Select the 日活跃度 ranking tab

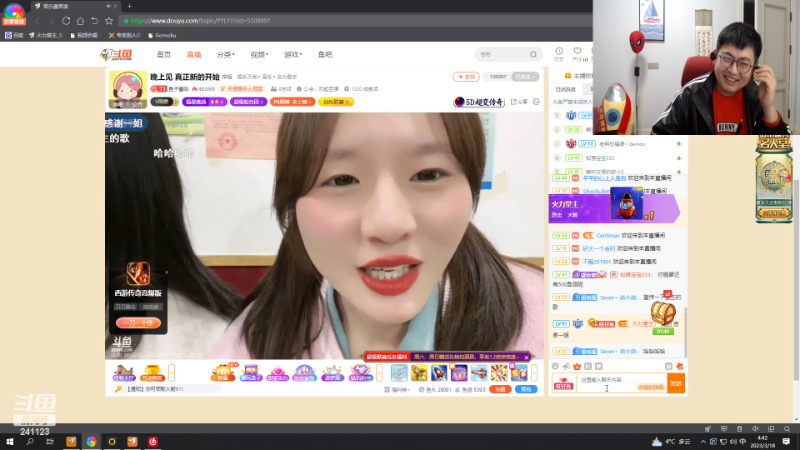point(565,89)
